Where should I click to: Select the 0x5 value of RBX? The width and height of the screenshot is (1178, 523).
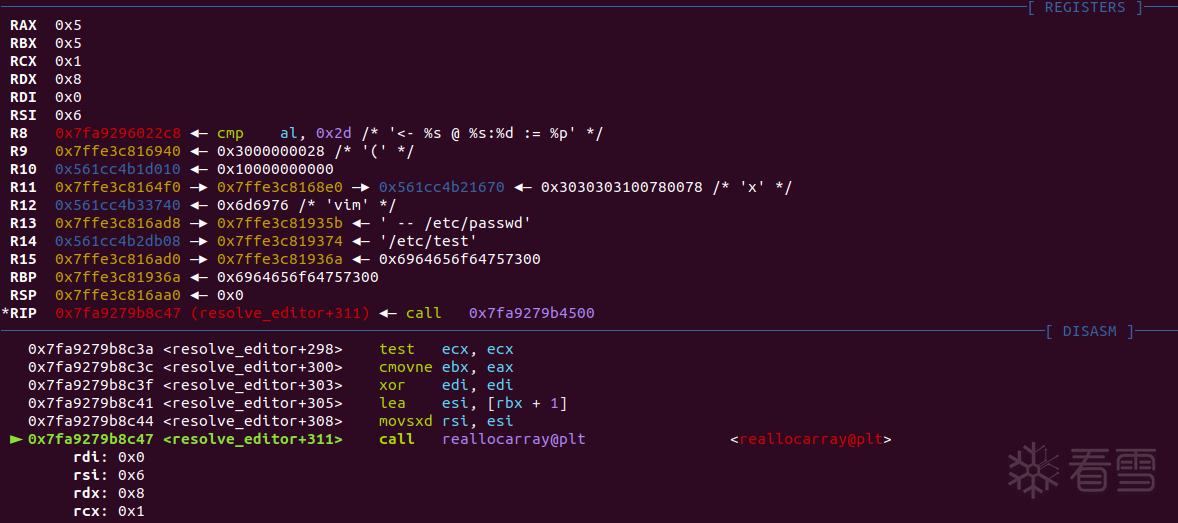point(68,44)
